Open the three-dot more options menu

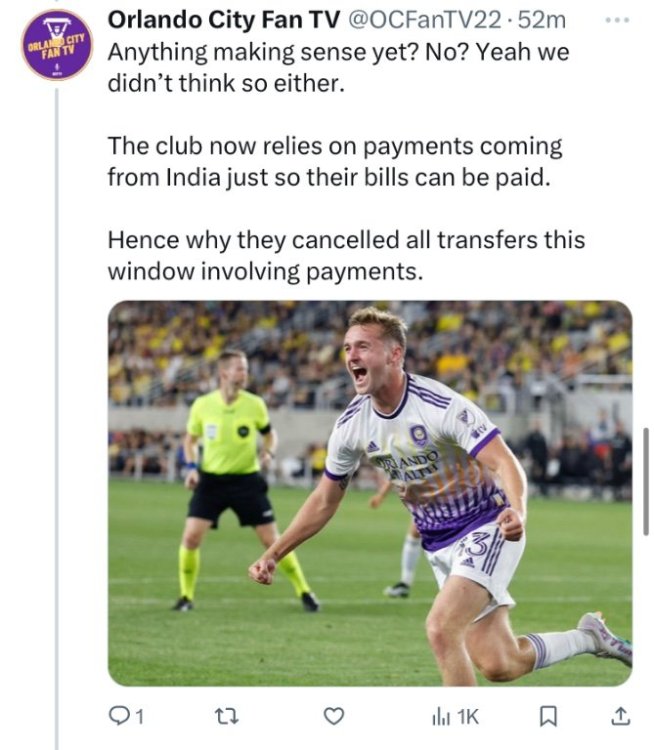pos(617,20)
